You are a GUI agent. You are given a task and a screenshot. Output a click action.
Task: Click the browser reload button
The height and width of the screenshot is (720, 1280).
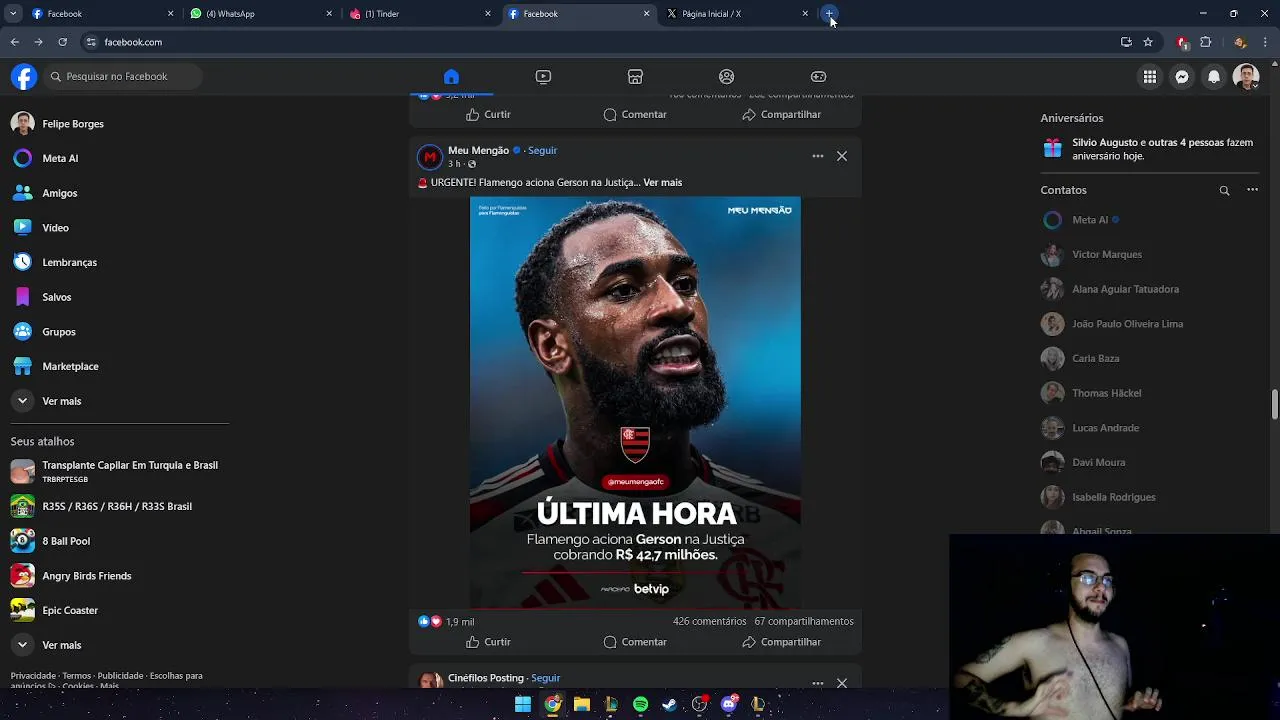point(62,42)
